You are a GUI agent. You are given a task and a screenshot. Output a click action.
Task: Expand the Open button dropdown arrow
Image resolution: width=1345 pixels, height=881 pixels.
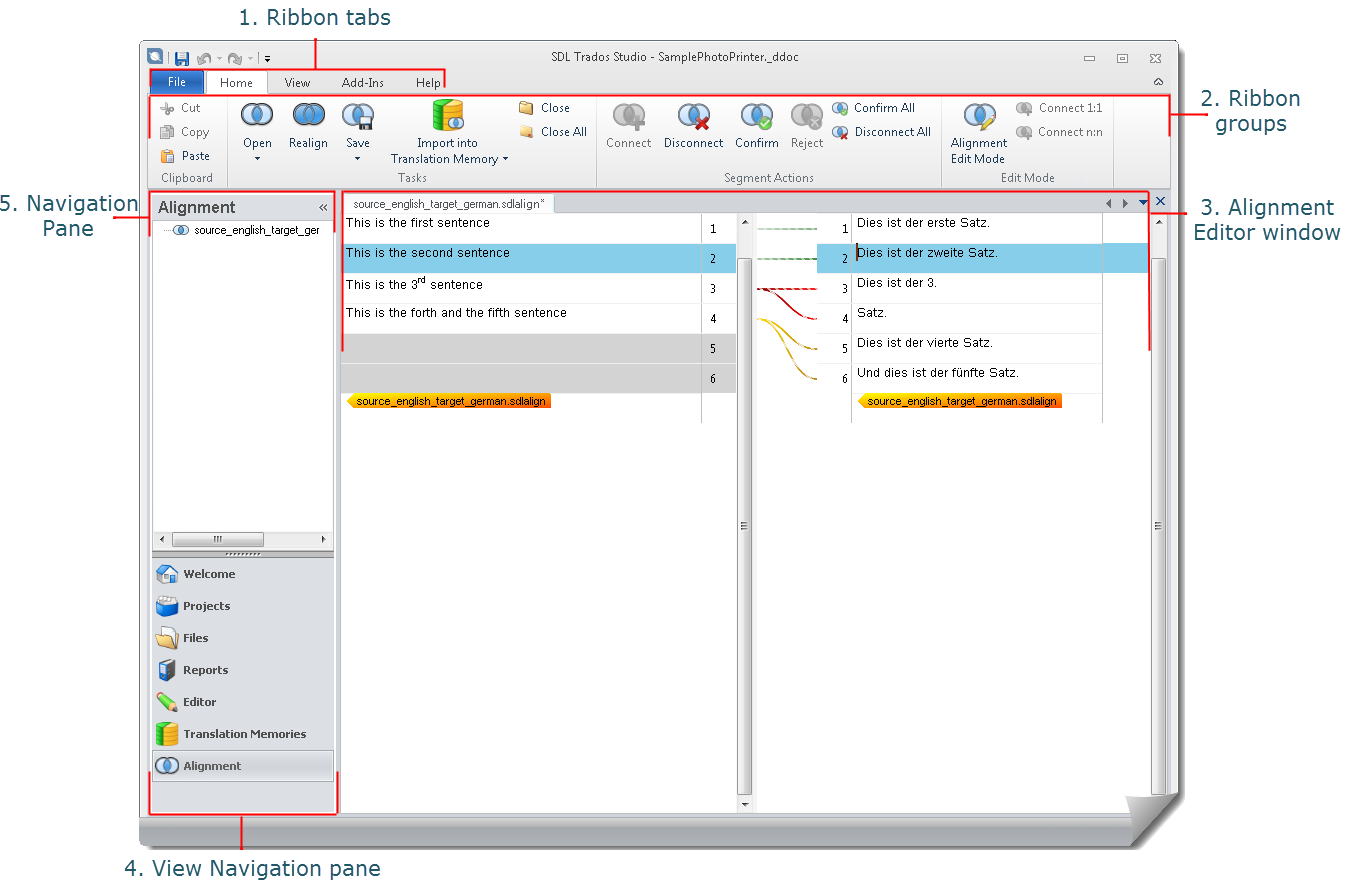pos(257,159)
